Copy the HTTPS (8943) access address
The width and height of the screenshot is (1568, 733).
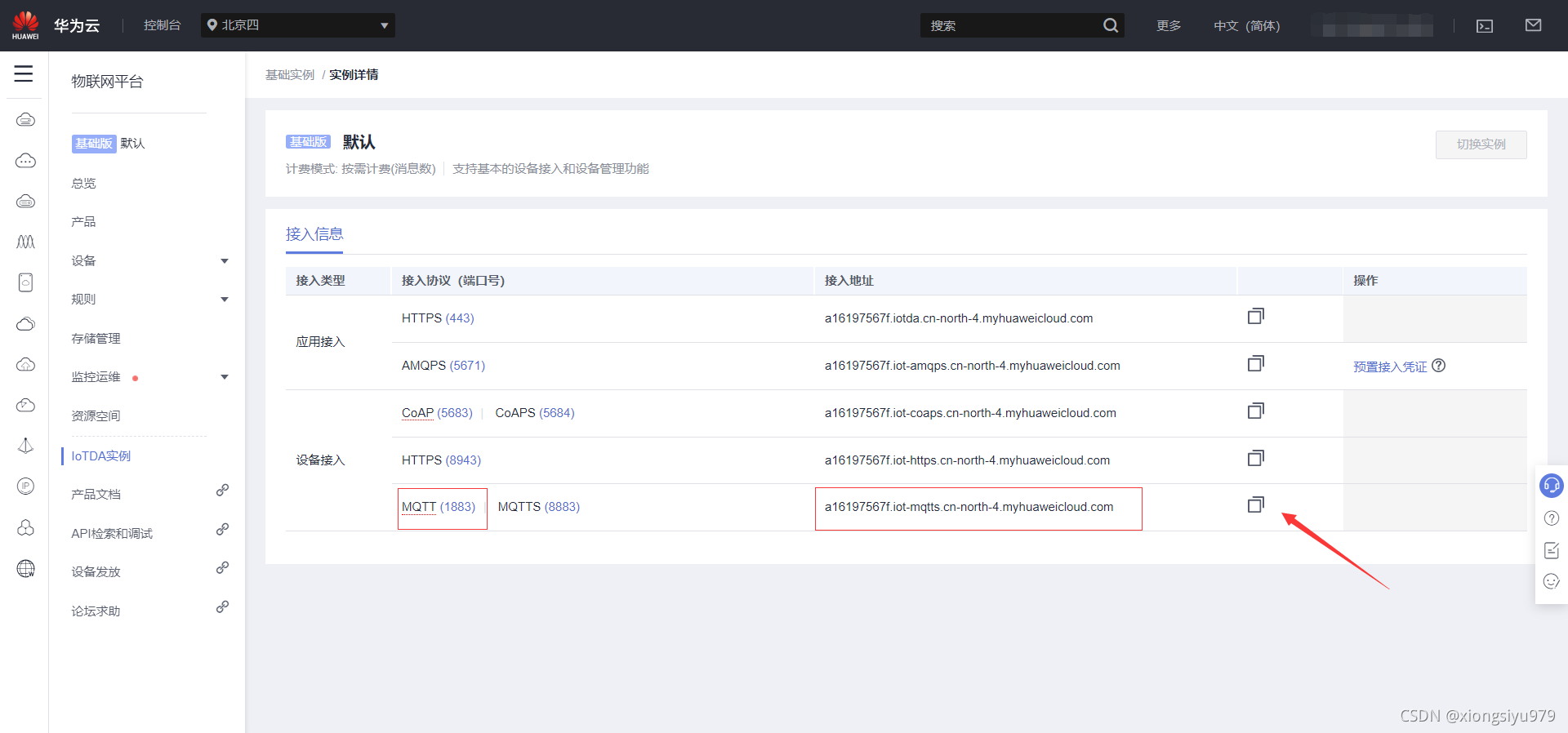point(1256,458)
